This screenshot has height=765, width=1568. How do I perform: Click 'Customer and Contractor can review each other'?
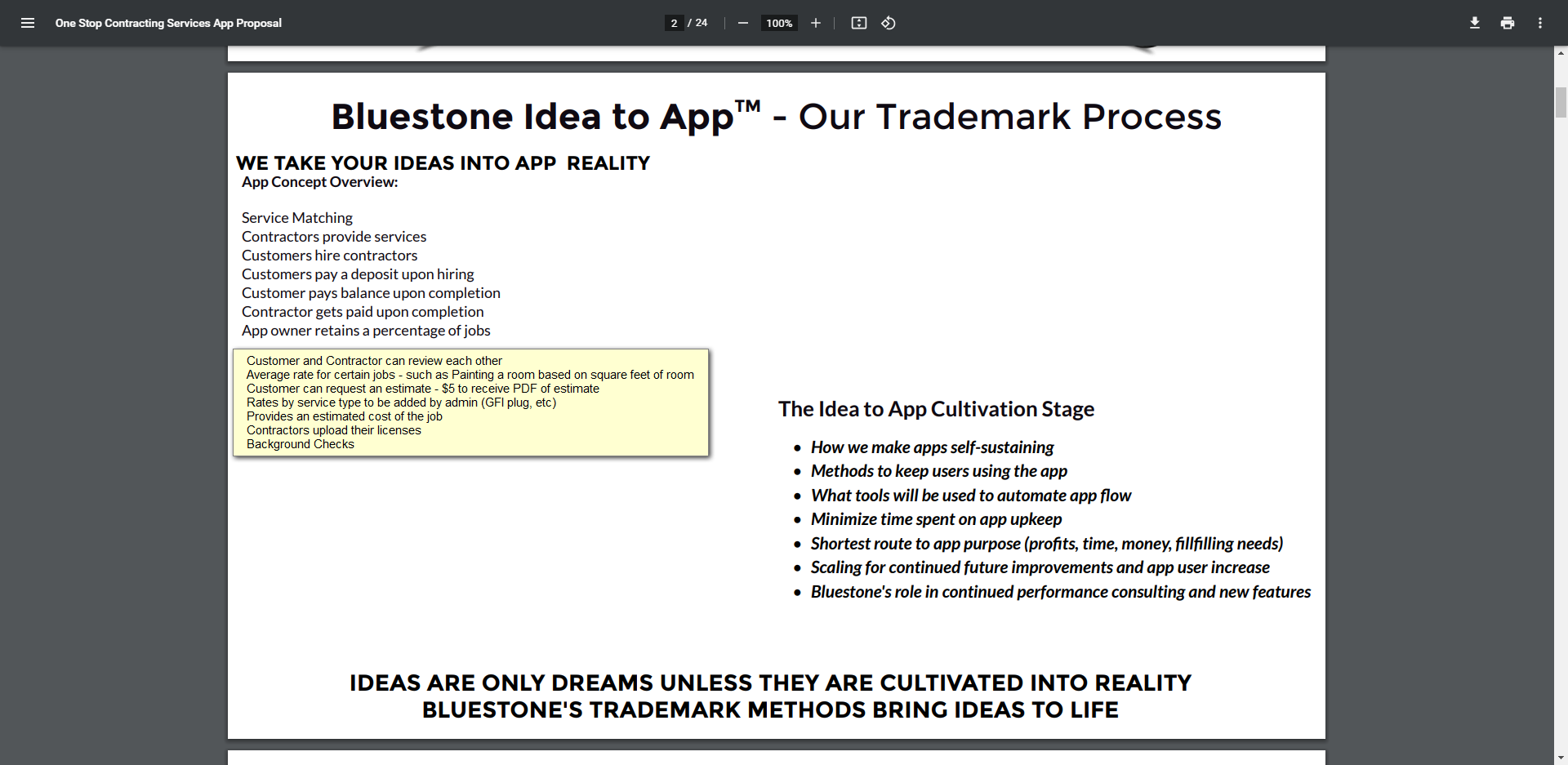click(374, 361)
